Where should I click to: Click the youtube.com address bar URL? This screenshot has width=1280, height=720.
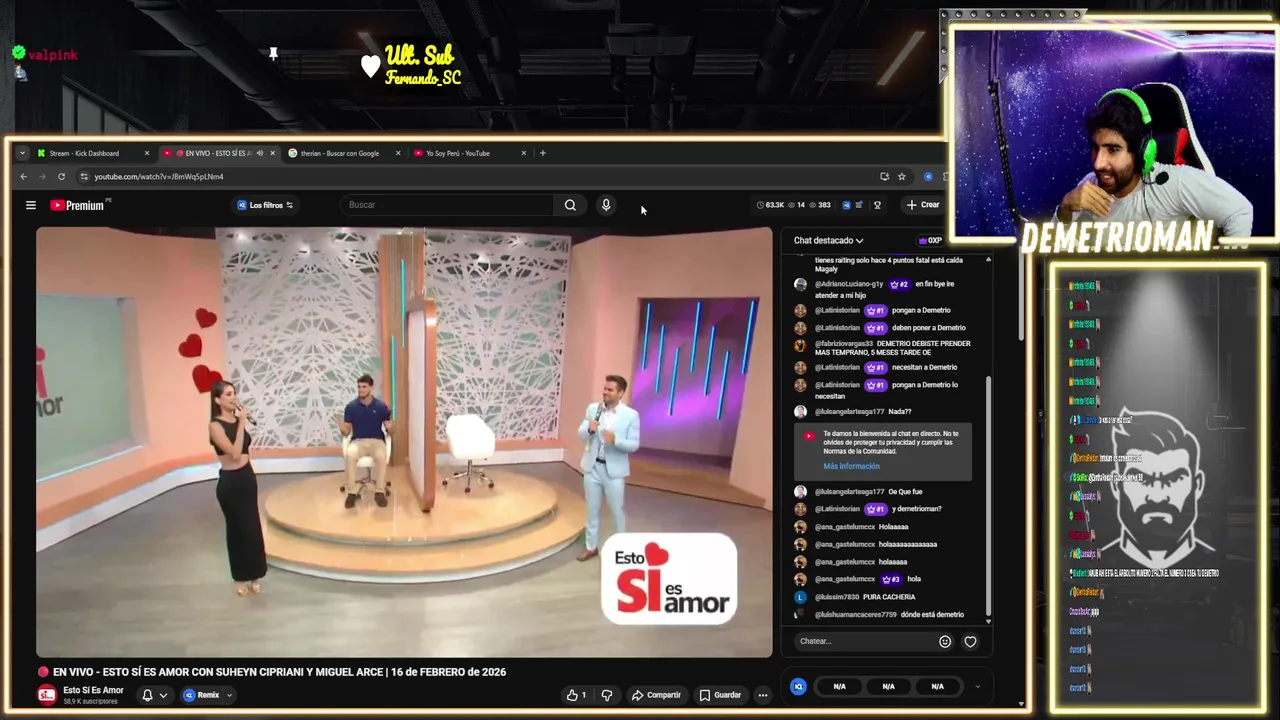point(159,177)
